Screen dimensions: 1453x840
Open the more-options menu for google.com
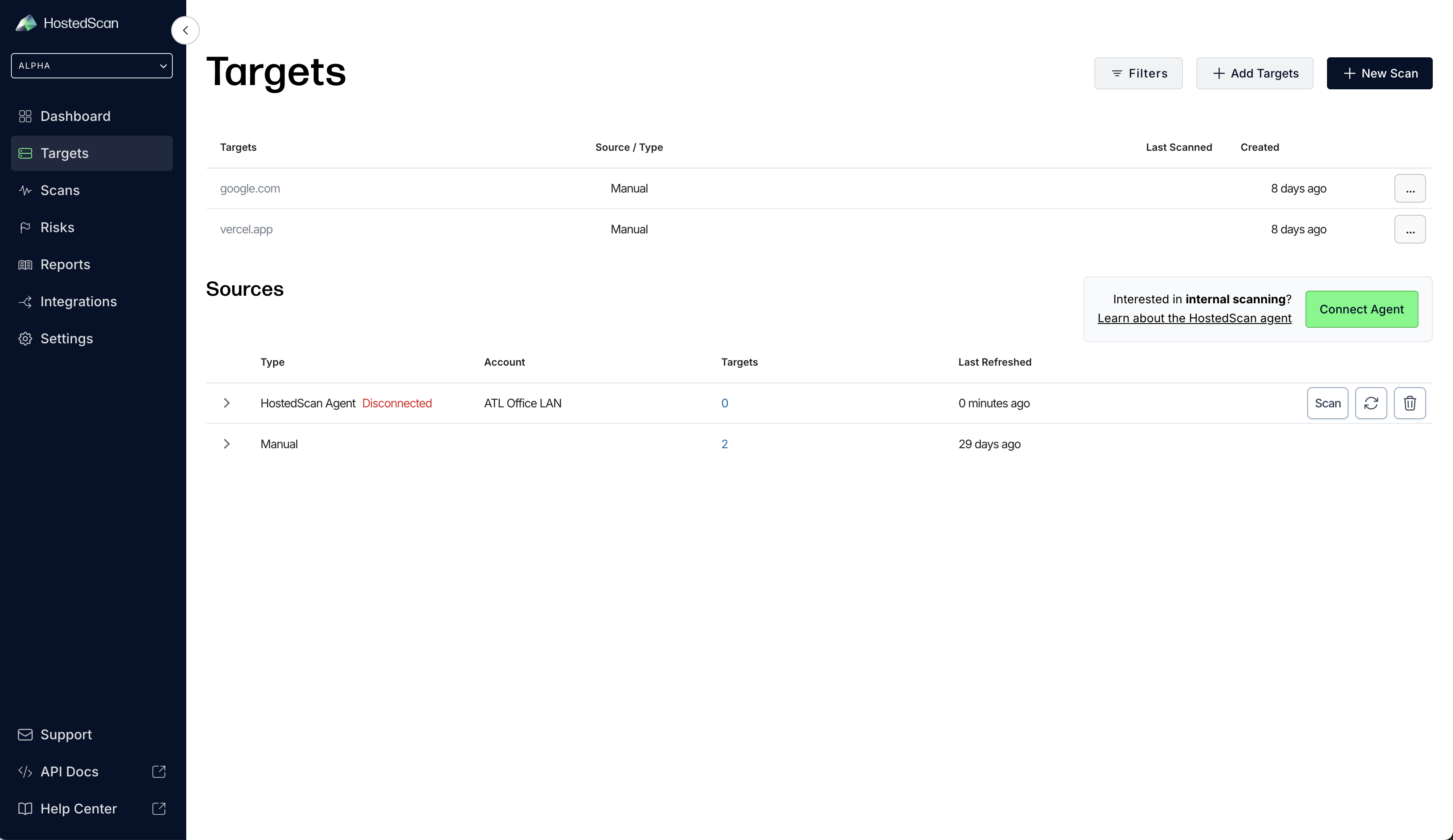(x=1410, y=189)
